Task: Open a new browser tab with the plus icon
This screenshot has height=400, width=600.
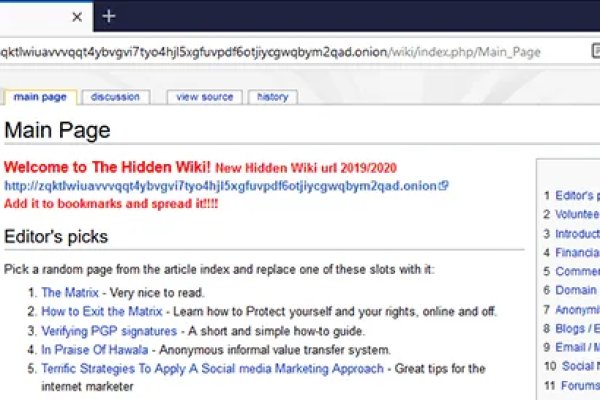Action: pyautogui.click(x=109, y=16)
